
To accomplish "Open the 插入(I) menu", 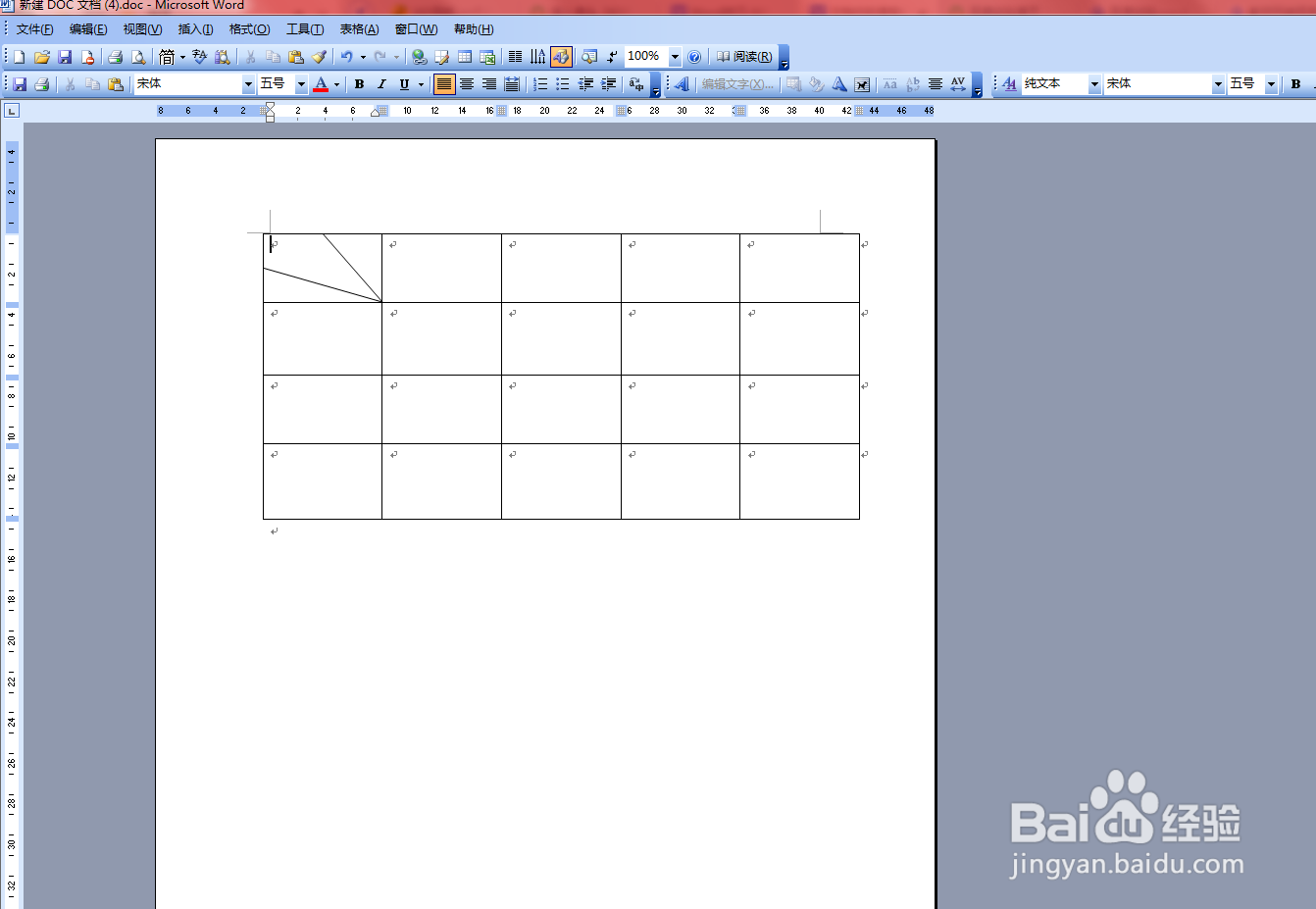I will 195,29.
